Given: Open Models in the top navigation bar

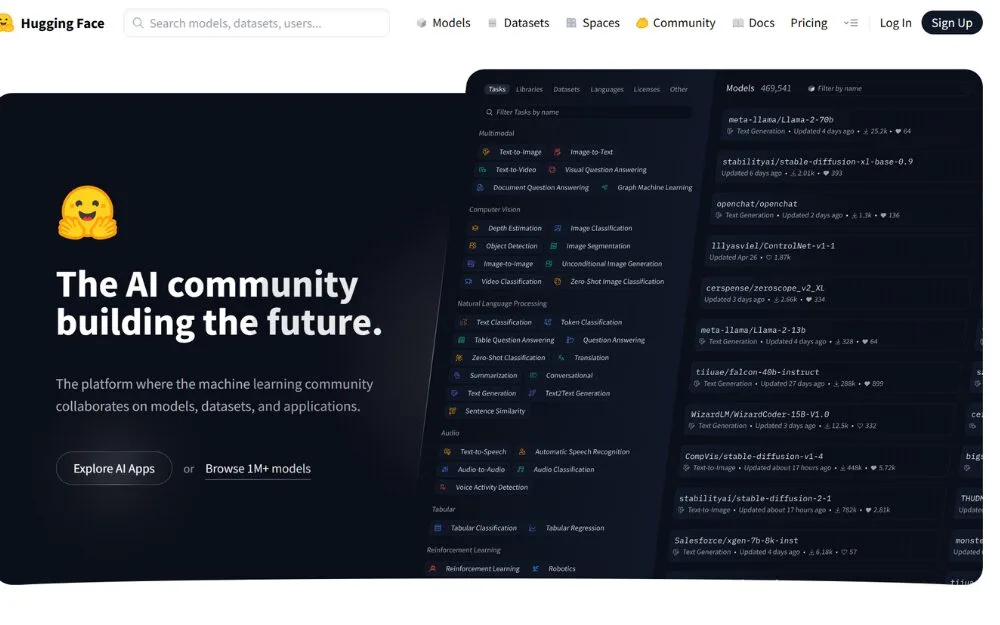Looking at the screenshot, I should click(x=444, y=23).
